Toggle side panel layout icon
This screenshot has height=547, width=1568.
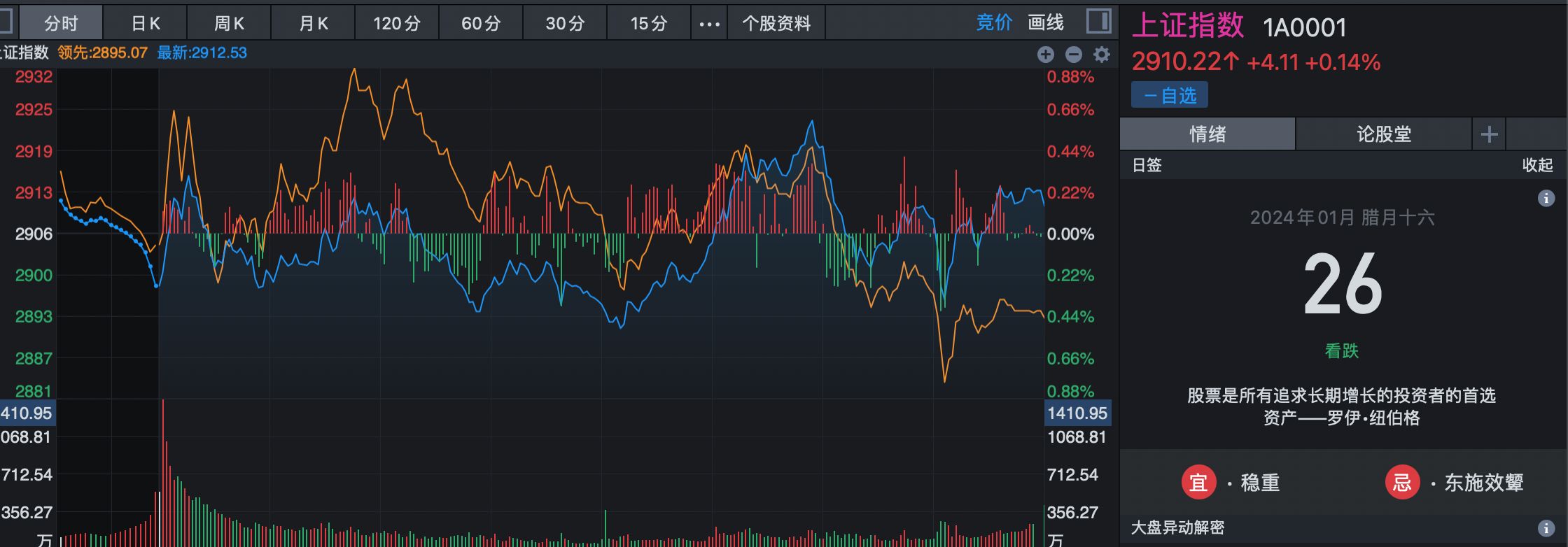(1099, 21)
